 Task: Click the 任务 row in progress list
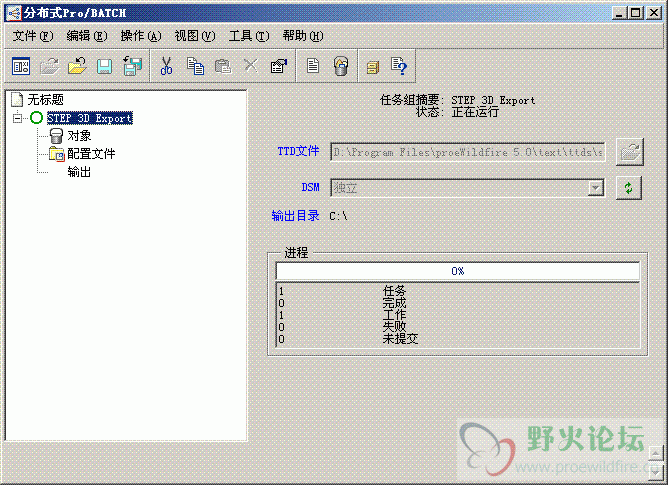click(x=458, y=291)
